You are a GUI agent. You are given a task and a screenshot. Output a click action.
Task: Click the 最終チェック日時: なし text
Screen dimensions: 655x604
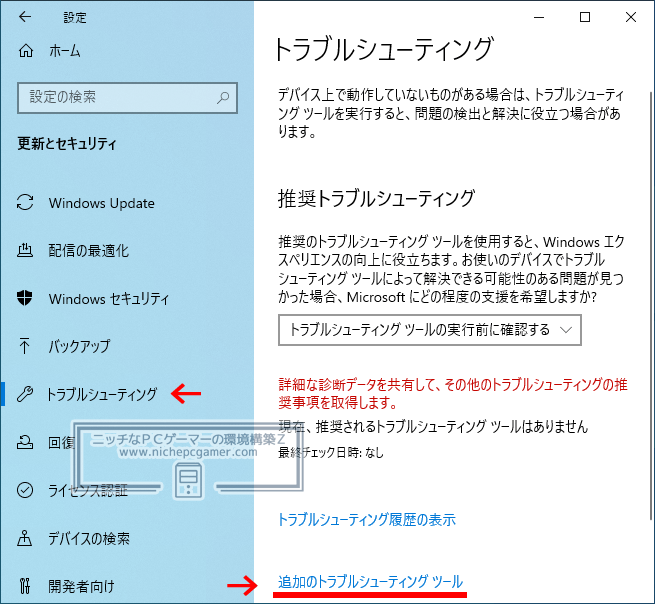point(331,452)
